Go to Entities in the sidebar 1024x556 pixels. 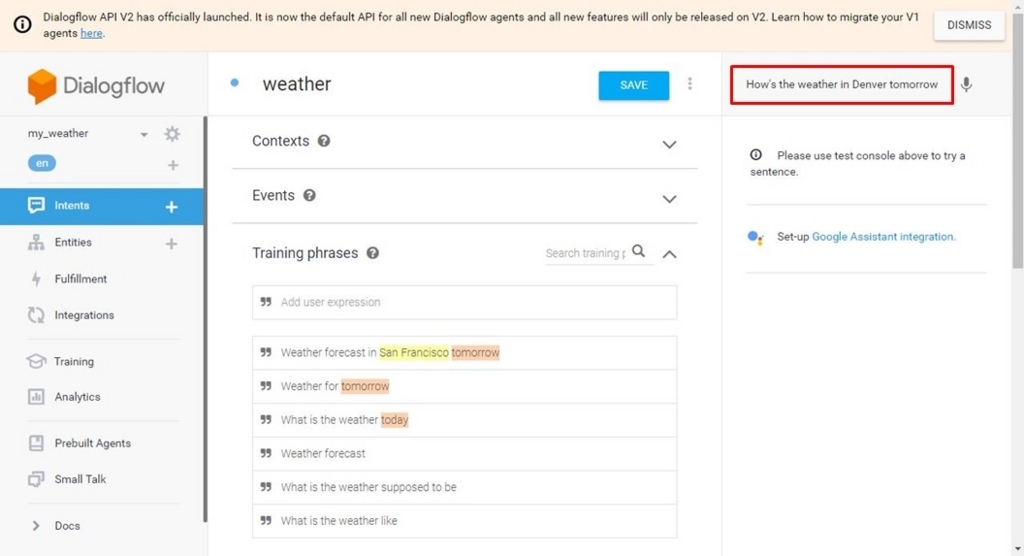coord(73,242)
